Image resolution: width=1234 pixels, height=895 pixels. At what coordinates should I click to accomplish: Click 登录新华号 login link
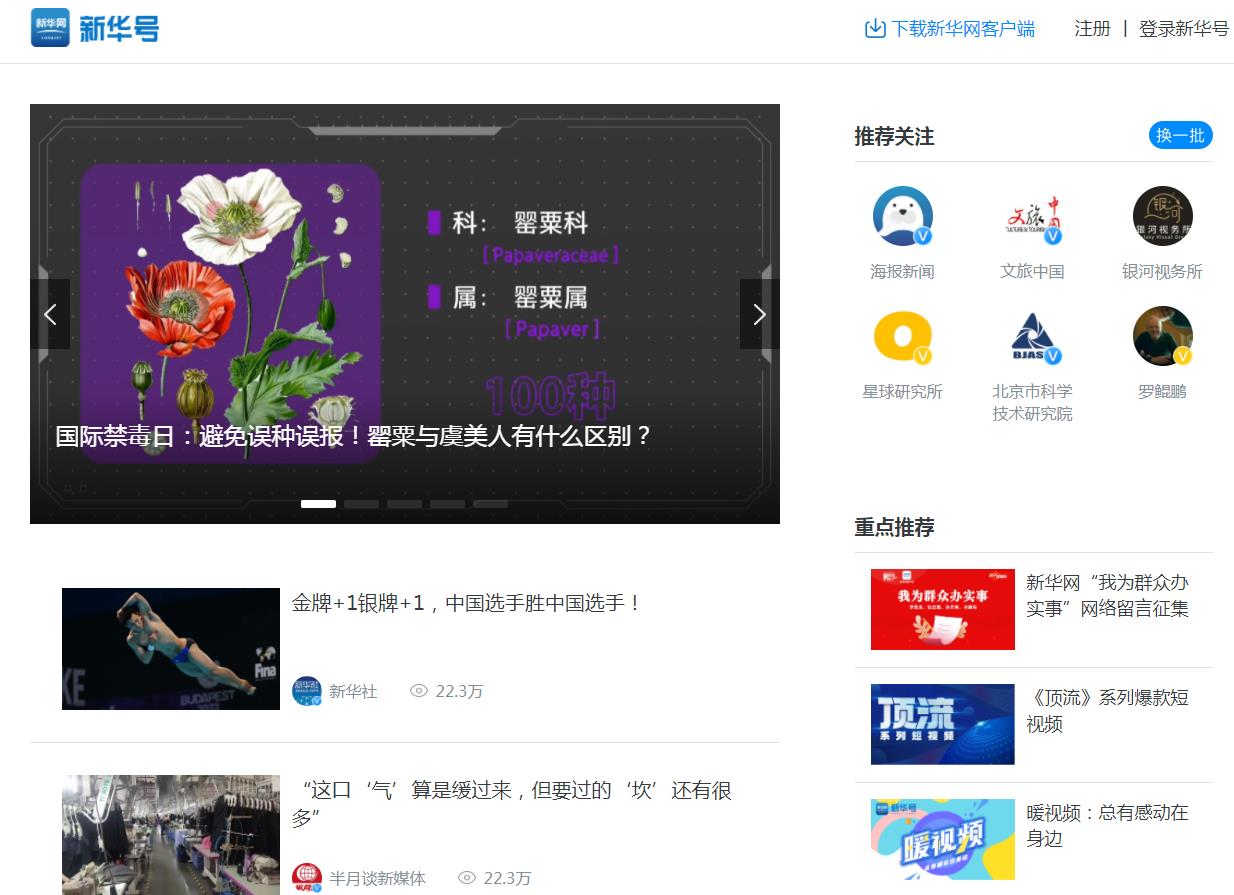(1184, 29)
